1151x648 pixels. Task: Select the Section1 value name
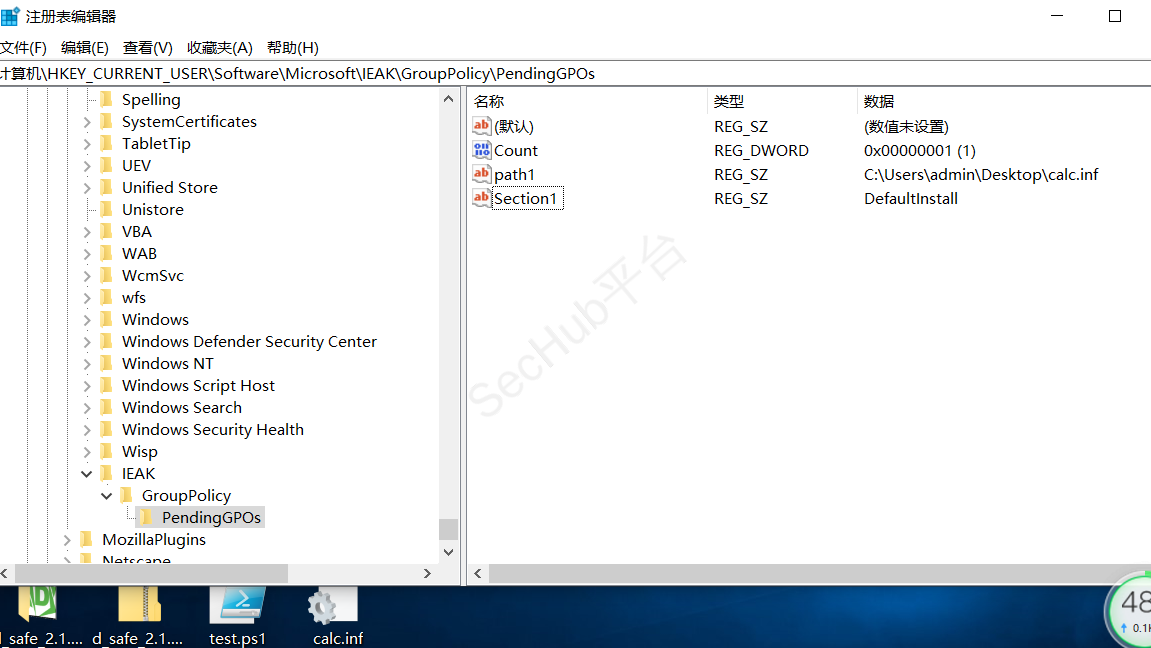528,198
